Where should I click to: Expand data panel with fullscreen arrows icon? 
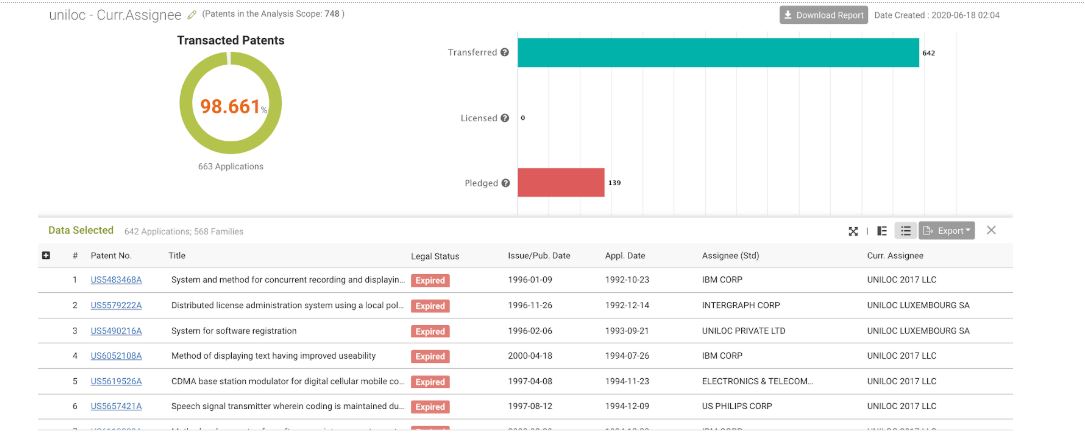853,231
